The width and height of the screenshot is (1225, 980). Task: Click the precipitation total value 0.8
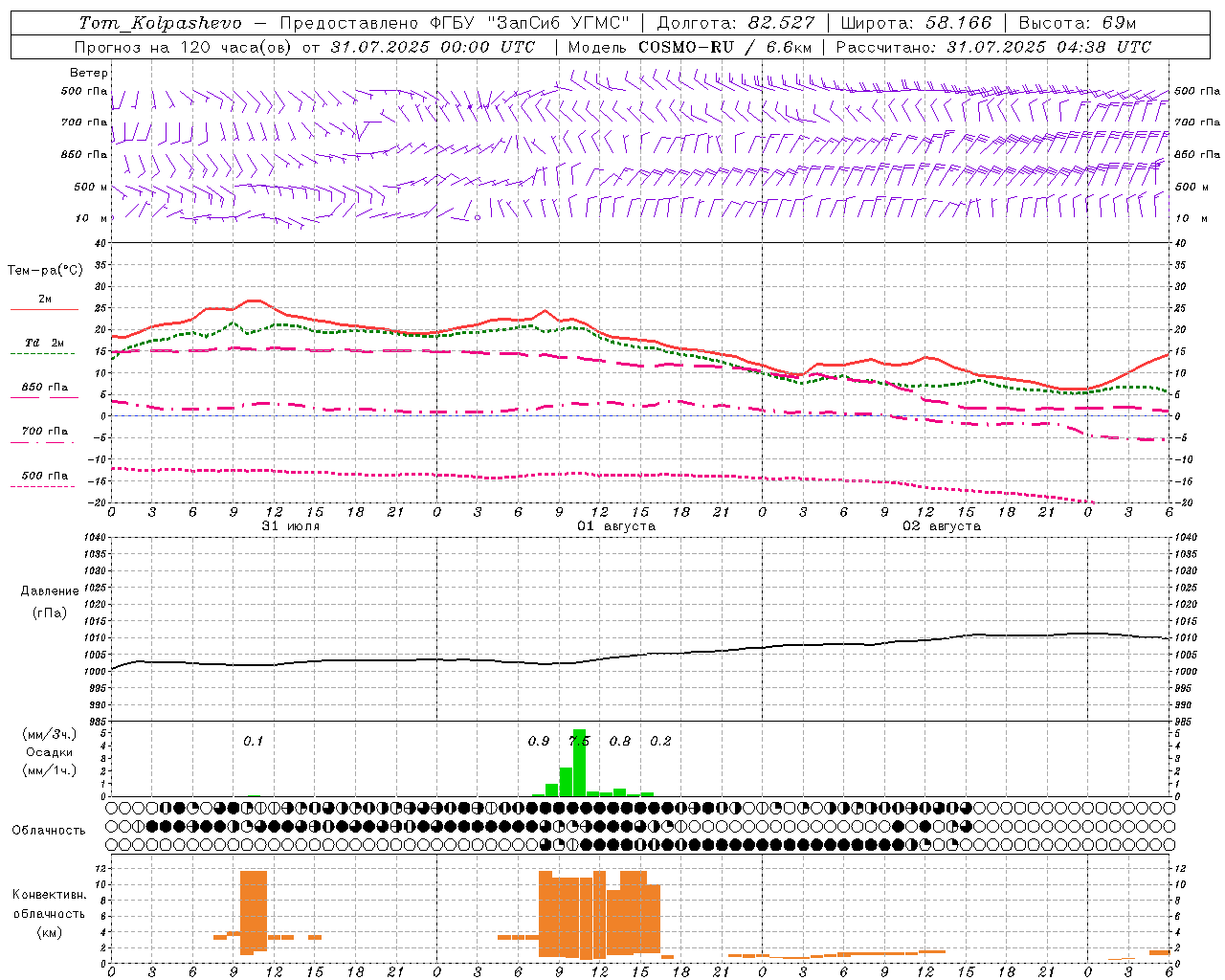click(620, 742)
